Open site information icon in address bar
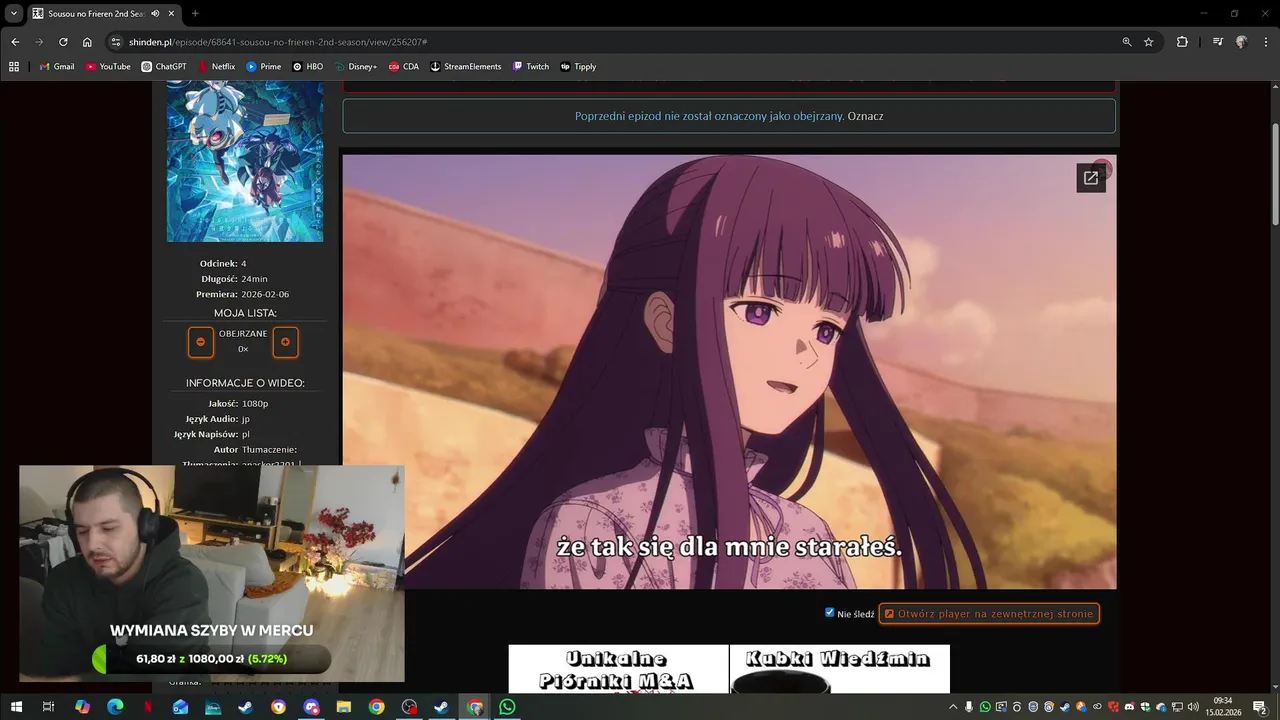The height and width of the screenshot is (720, 1280). (116, 42)
